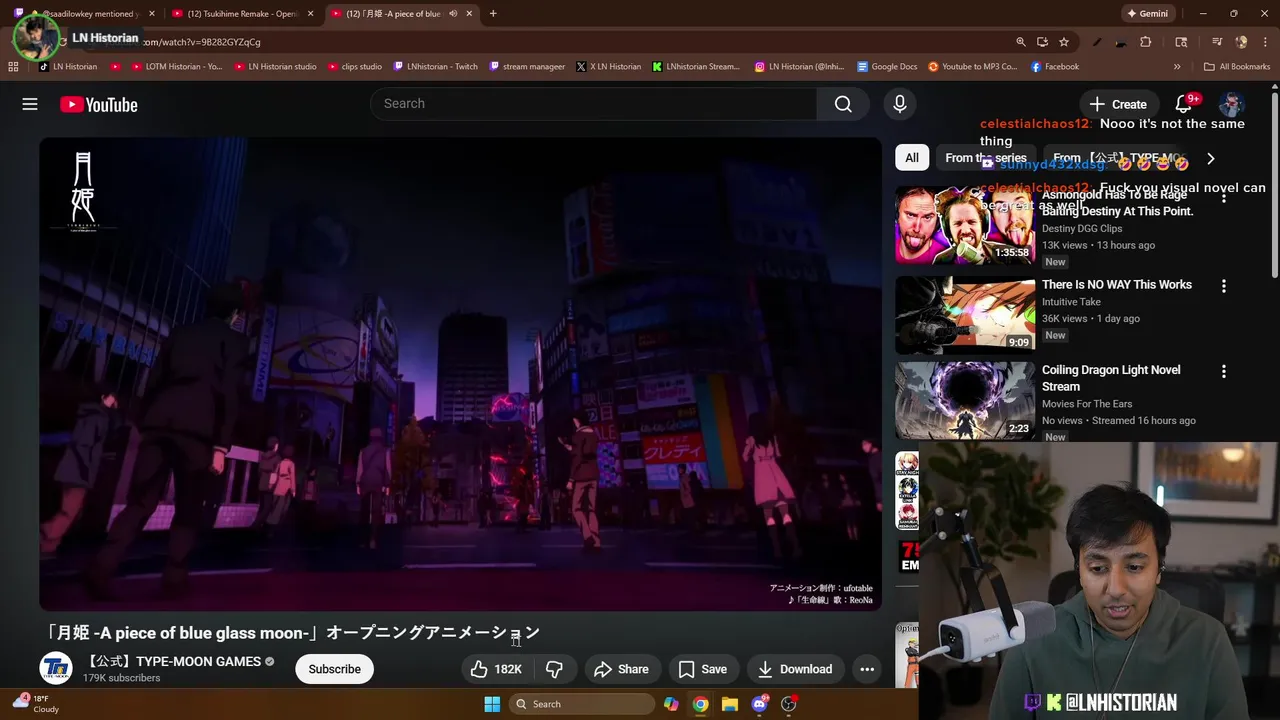Screen dimensions: 1280x720
Task: Select the All filter chip
Action: point(912,158)
